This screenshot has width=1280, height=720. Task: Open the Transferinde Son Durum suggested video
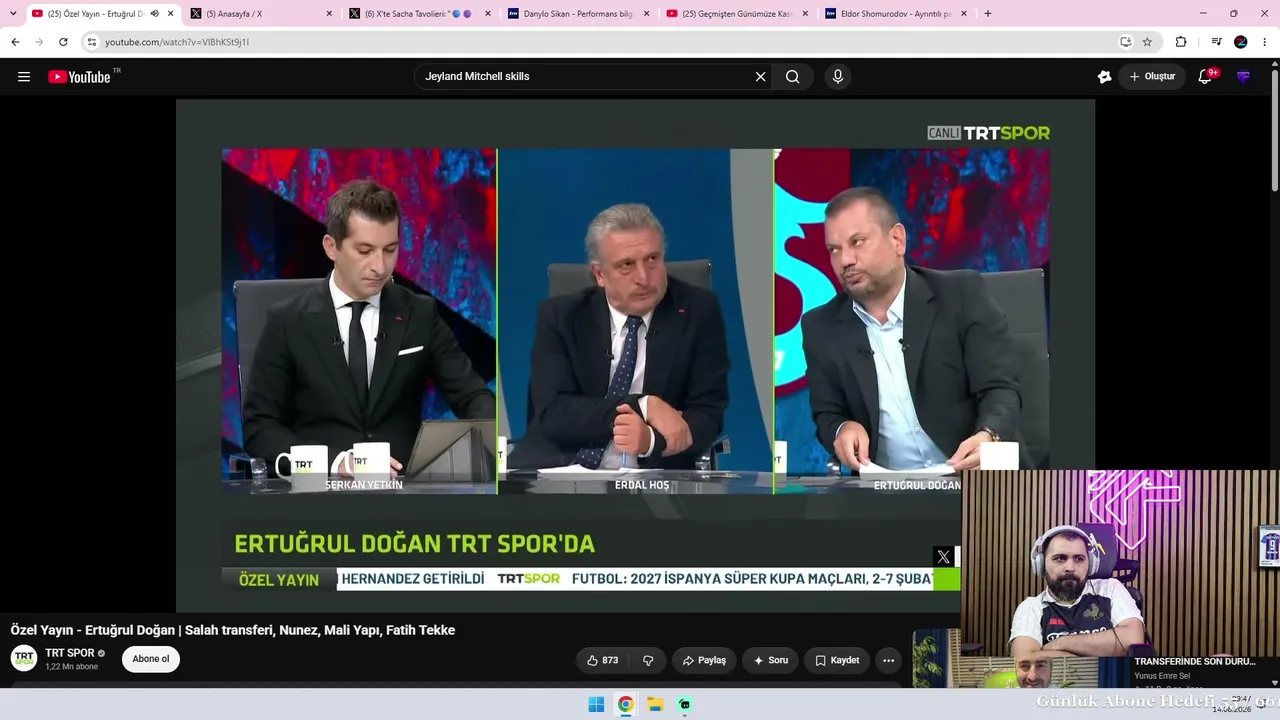(1195, 662)
